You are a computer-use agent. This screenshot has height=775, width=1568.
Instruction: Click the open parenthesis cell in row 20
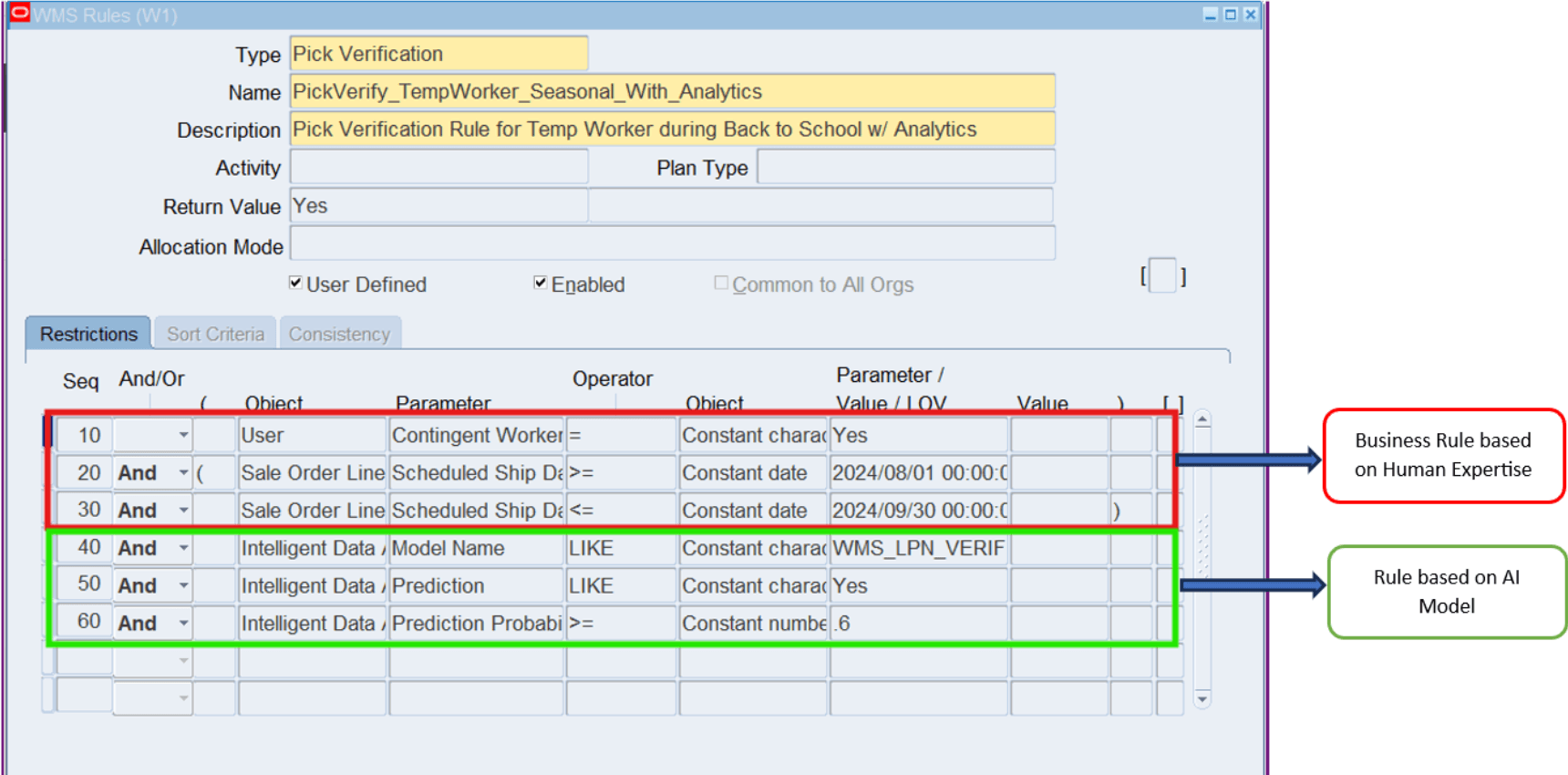[215, 472]
